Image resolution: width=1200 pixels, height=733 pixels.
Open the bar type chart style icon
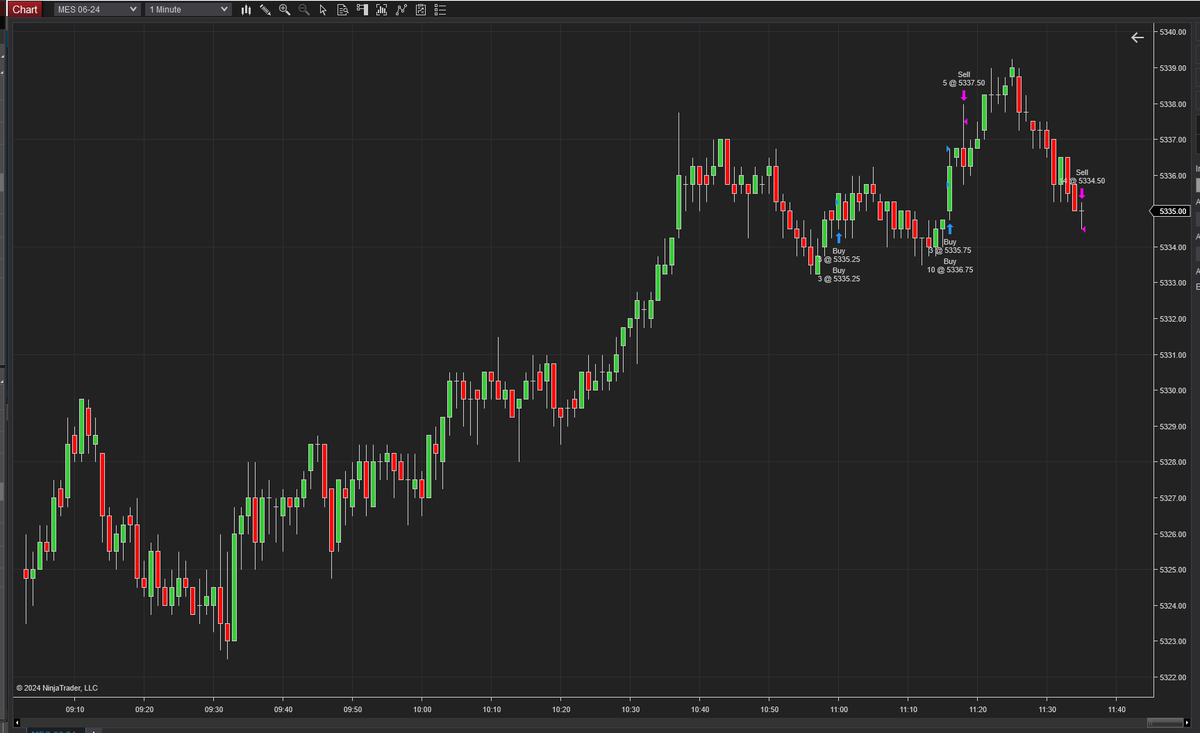(x=246, y=9)
